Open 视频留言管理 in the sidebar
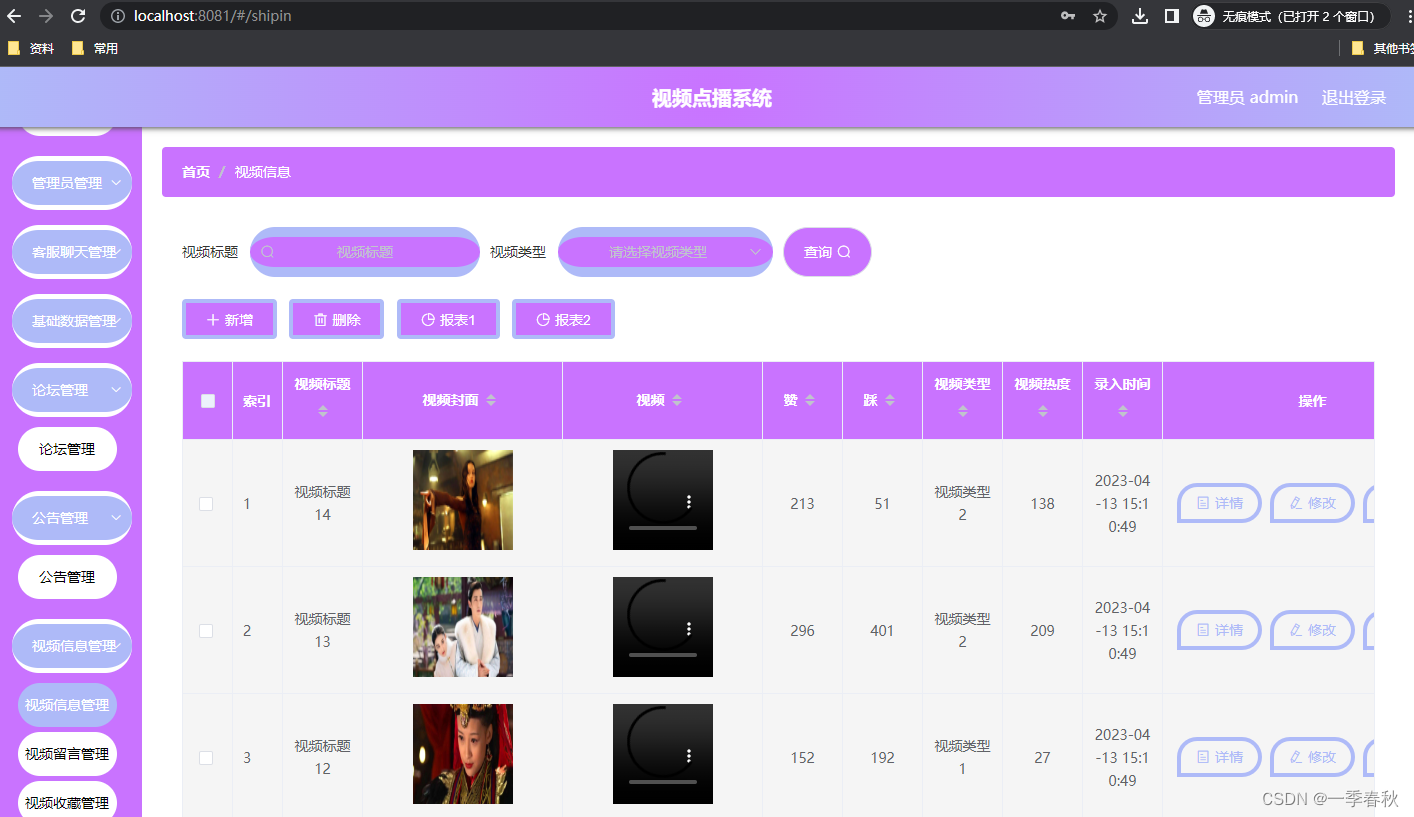1414x817 pixels. click(67, 753)
